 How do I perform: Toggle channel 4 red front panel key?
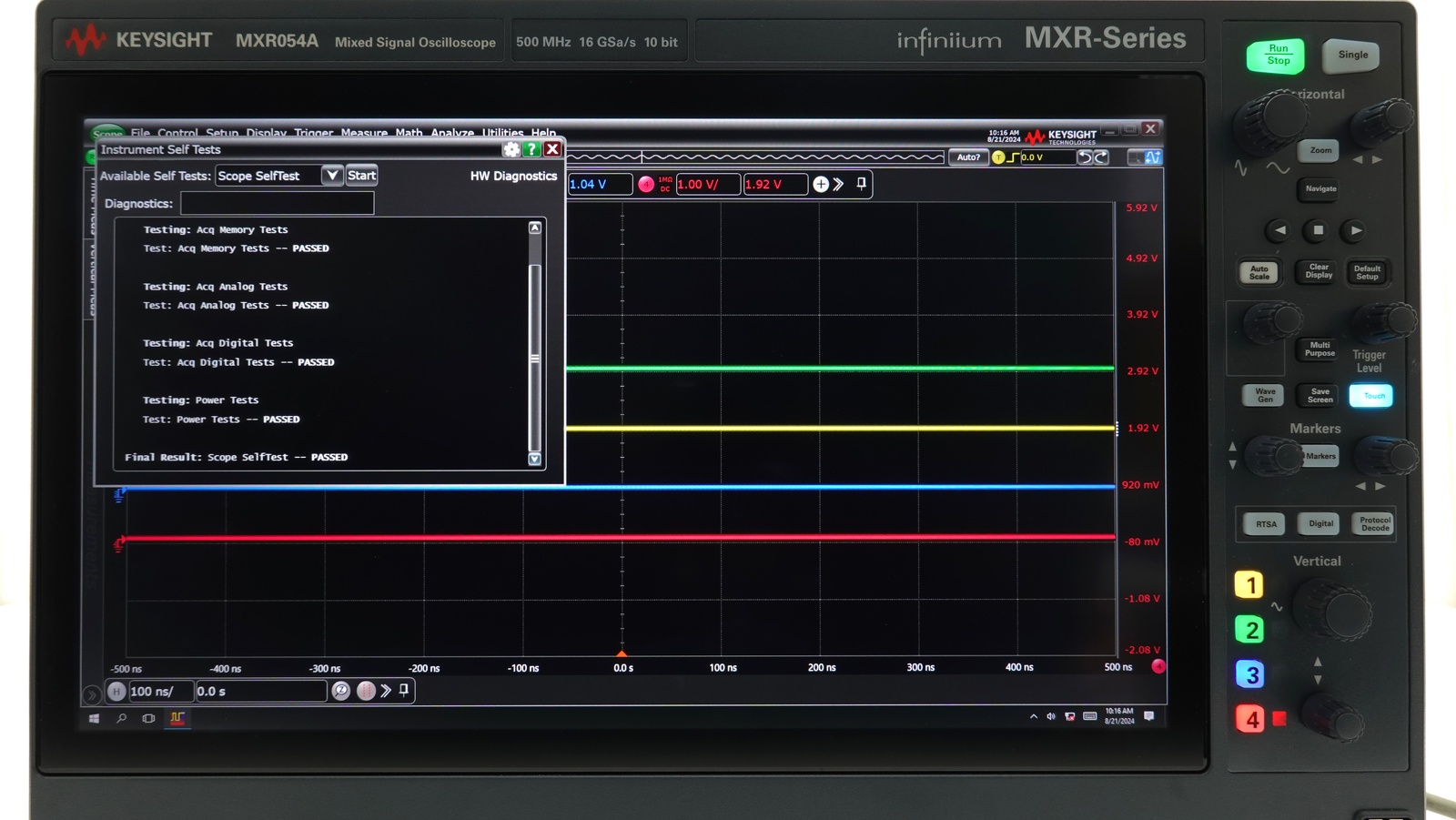(x=1250, y=719)
